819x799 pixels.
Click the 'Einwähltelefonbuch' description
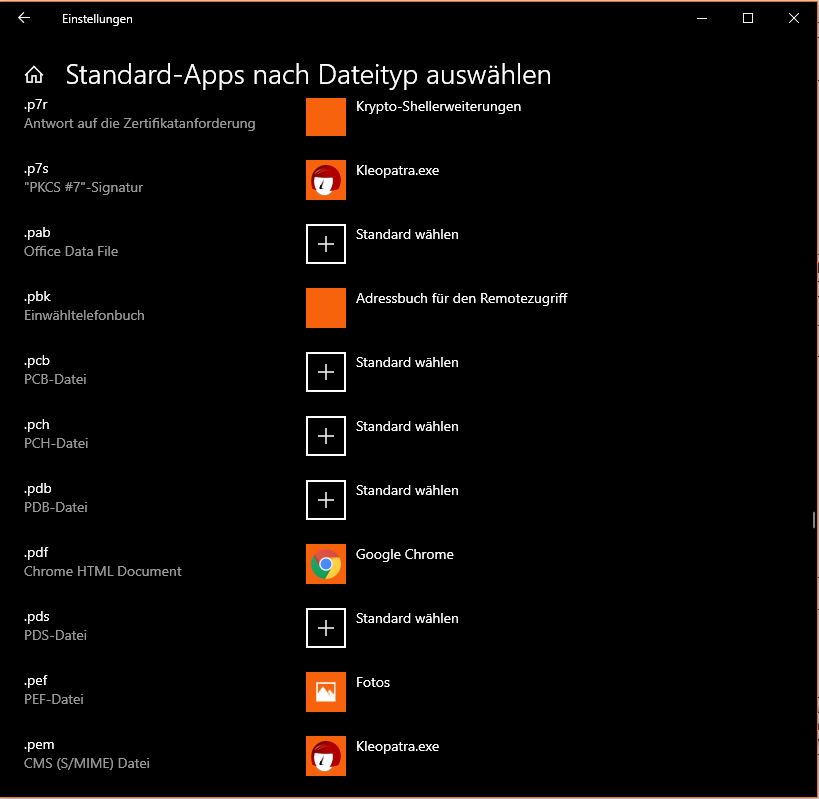click(x=84, y=315)
